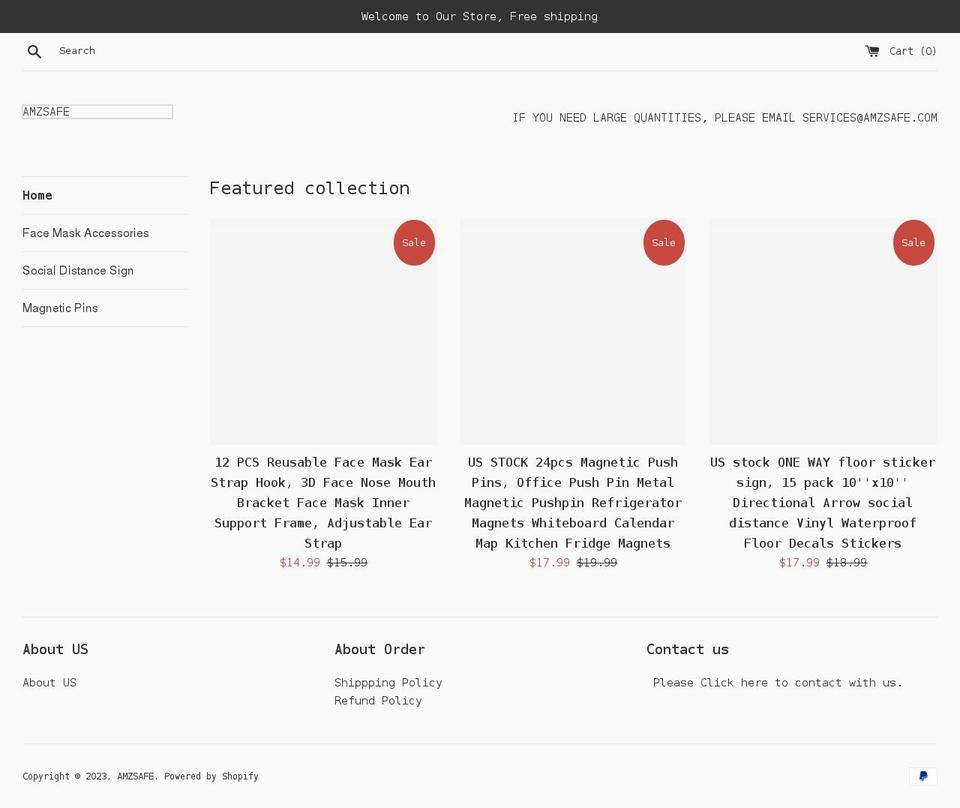Click the Sale badge on Face Mask product

click(x=414, y=242)
